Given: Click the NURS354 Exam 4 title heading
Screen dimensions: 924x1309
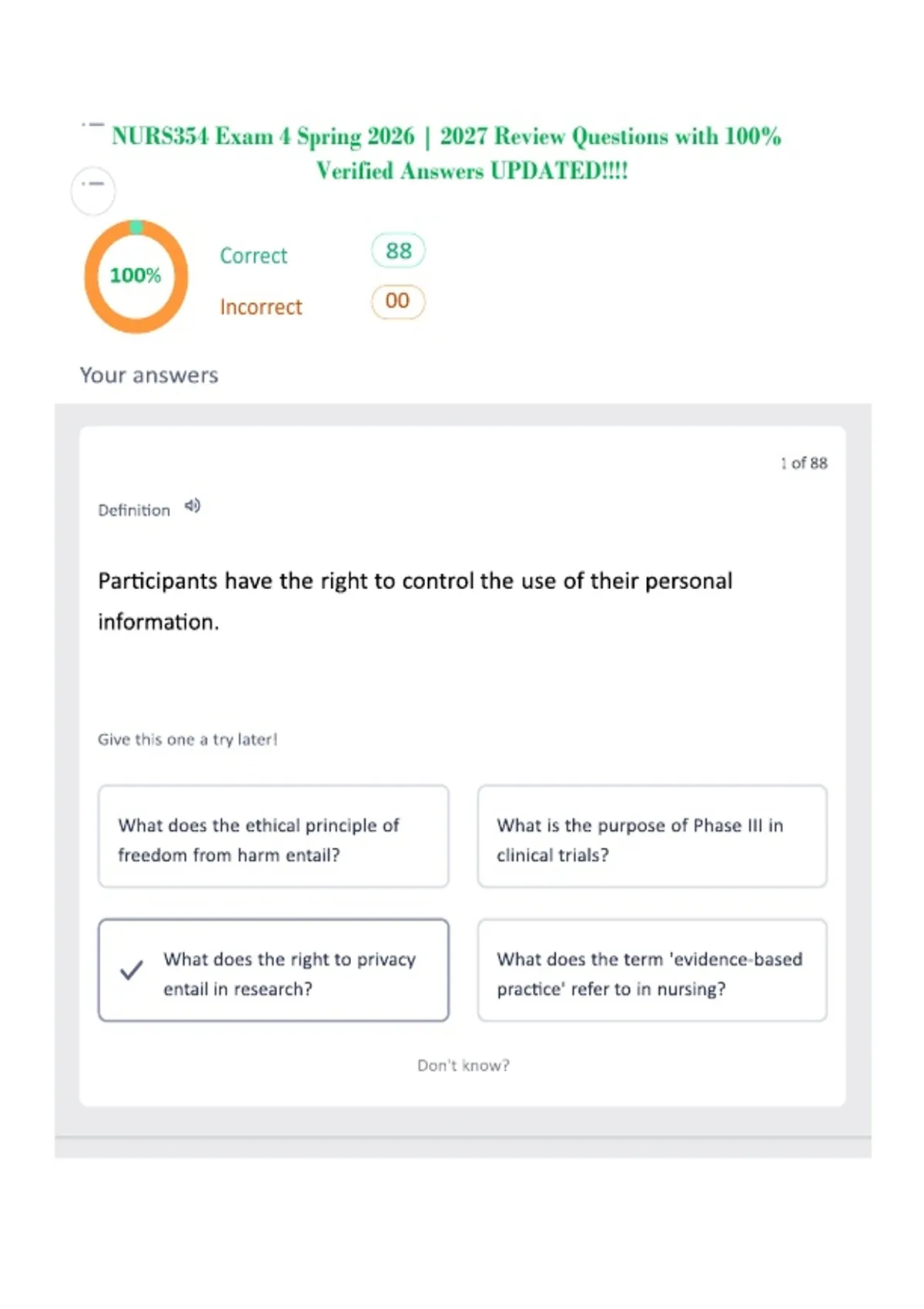Looking at the screenshot, I should [x=447, y=153].
